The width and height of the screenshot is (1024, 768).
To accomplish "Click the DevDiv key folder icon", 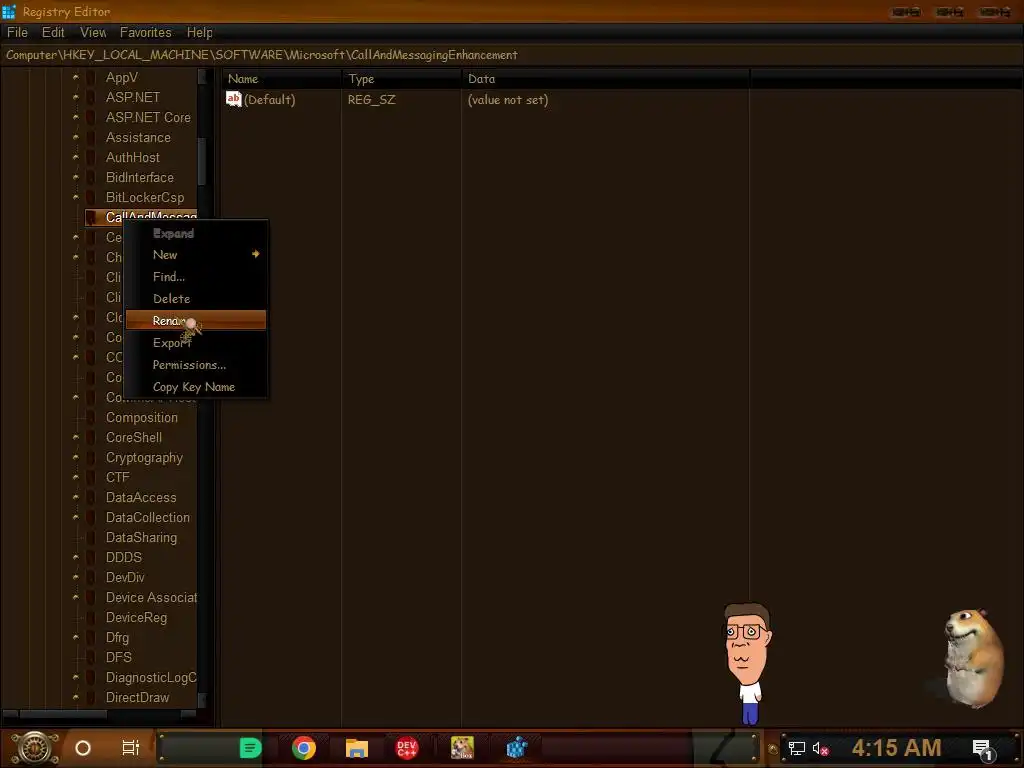I will [x=92, y=577].
